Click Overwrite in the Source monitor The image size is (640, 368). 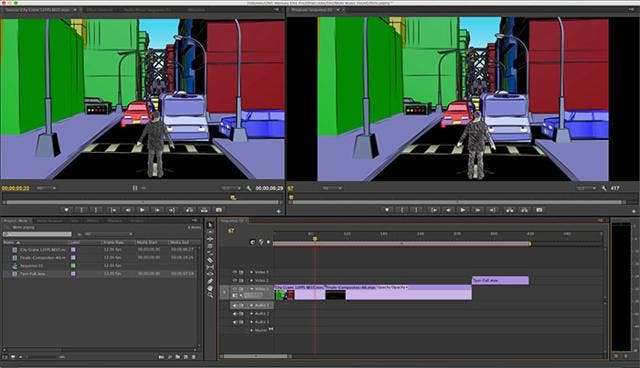click(x=204, y=210)
